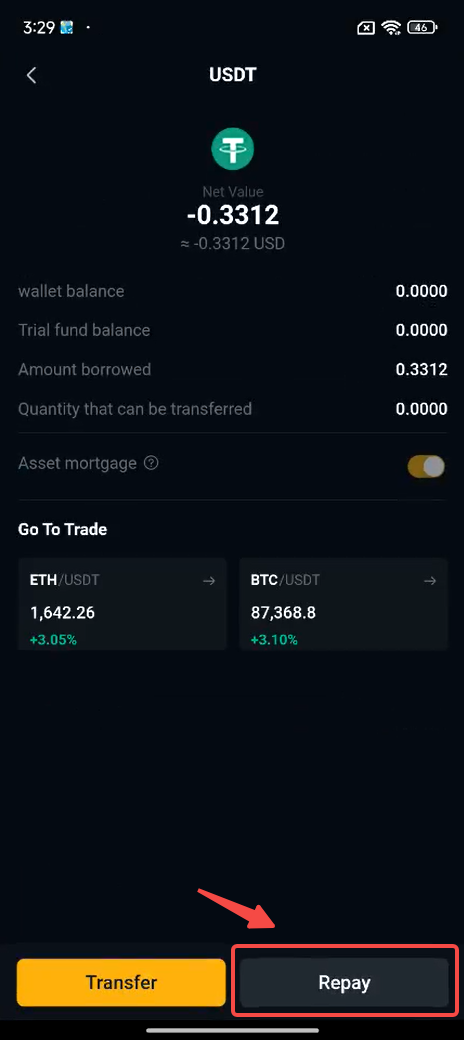Tap the Wi-Fi status icon
This screenshot has height=1040, width=464.
pos(392,28)
